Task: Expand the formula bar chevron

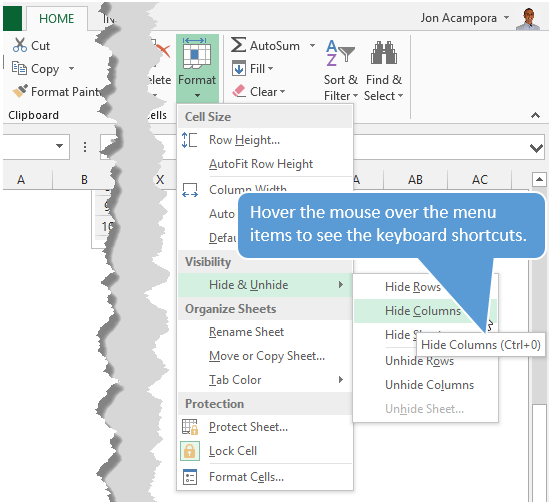Action: [x=536, y=148]
